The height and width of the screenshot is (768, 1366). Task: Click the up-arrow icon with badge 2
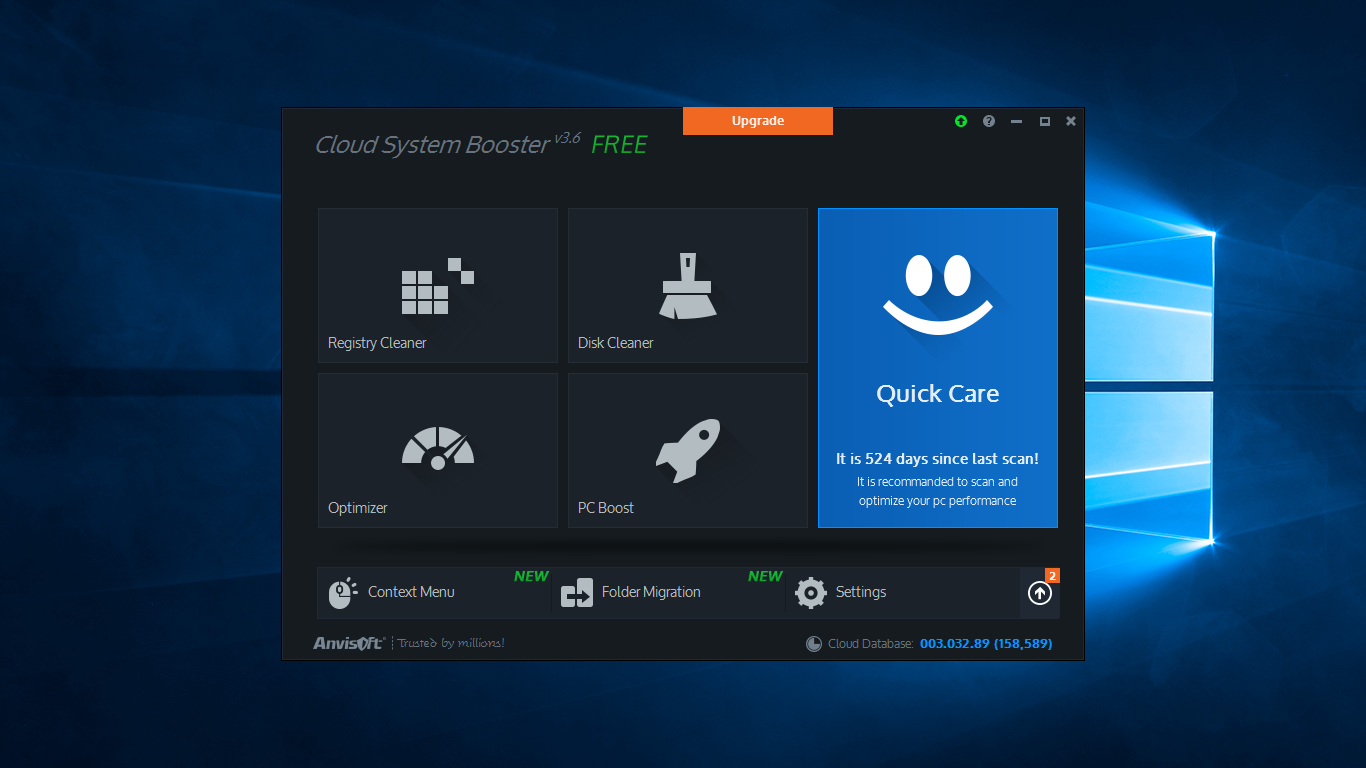pyautogui.click(x=1040, y=593)
